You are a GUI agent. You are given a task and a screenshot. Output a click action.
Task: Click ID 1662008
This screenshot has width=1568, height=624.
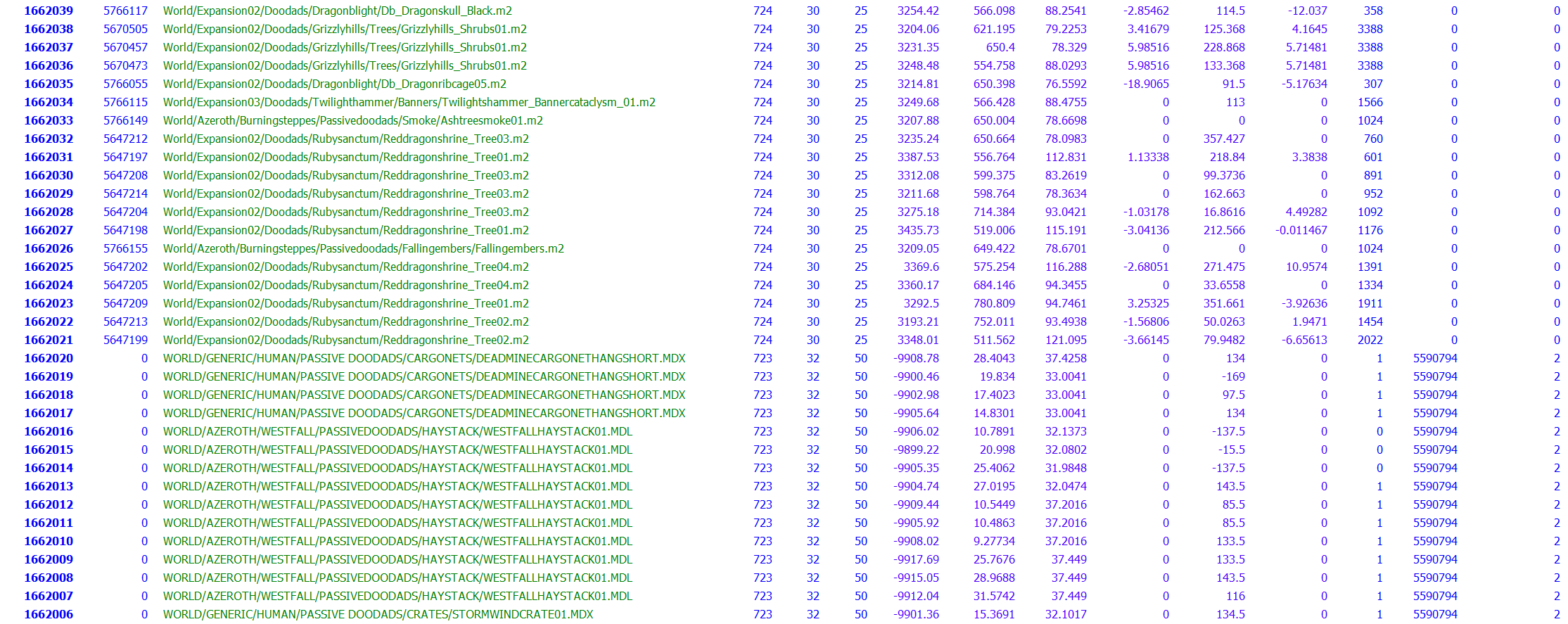49,578
